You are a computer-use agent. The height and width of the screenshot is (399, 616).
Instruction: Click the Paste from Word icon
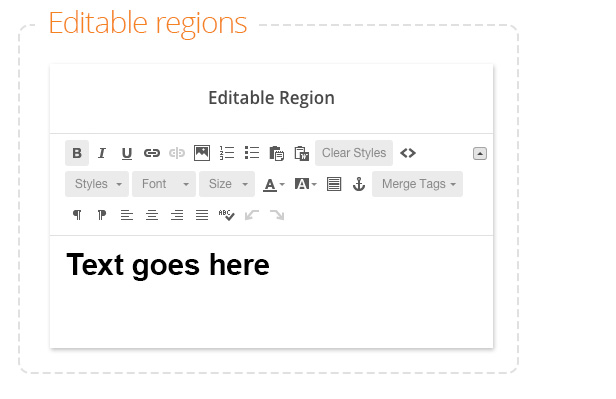(x=302, y=153)
